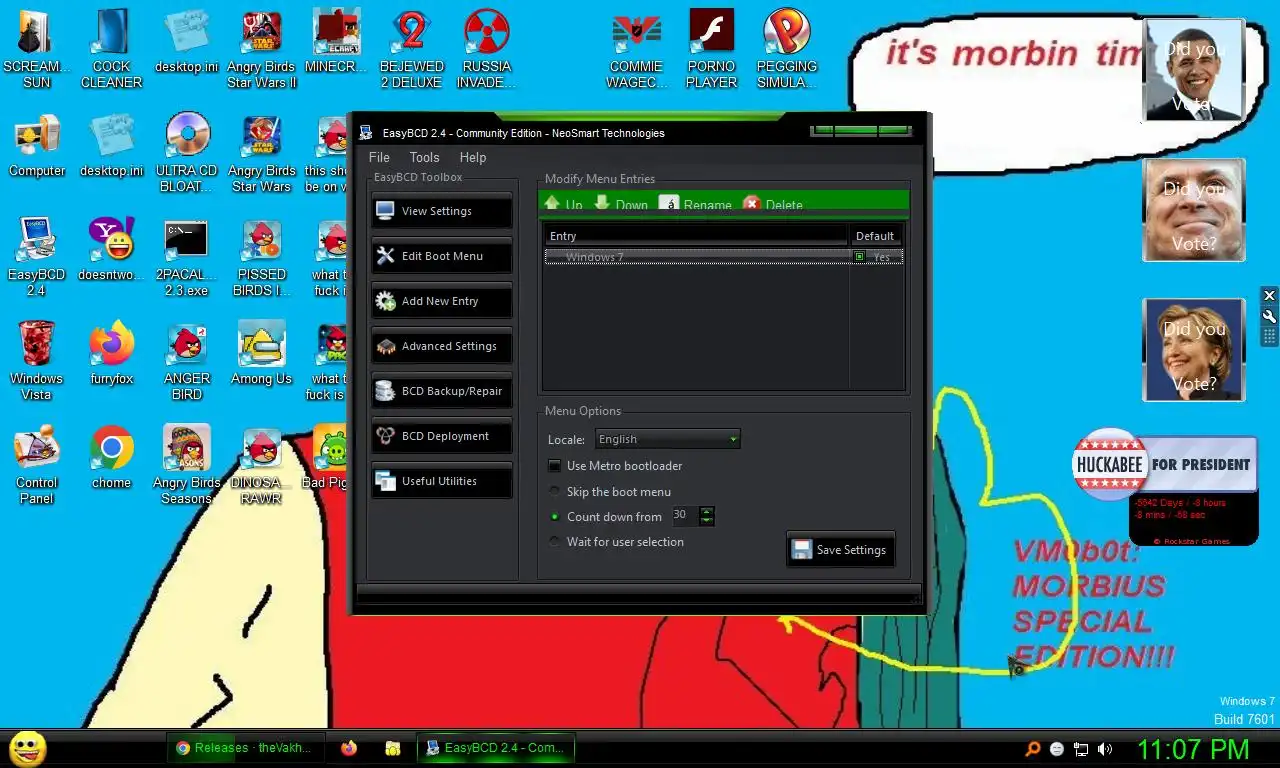Open BCD Backup/Repair
This screenshot has height=768, width=1280.
(x=441, y=391)
